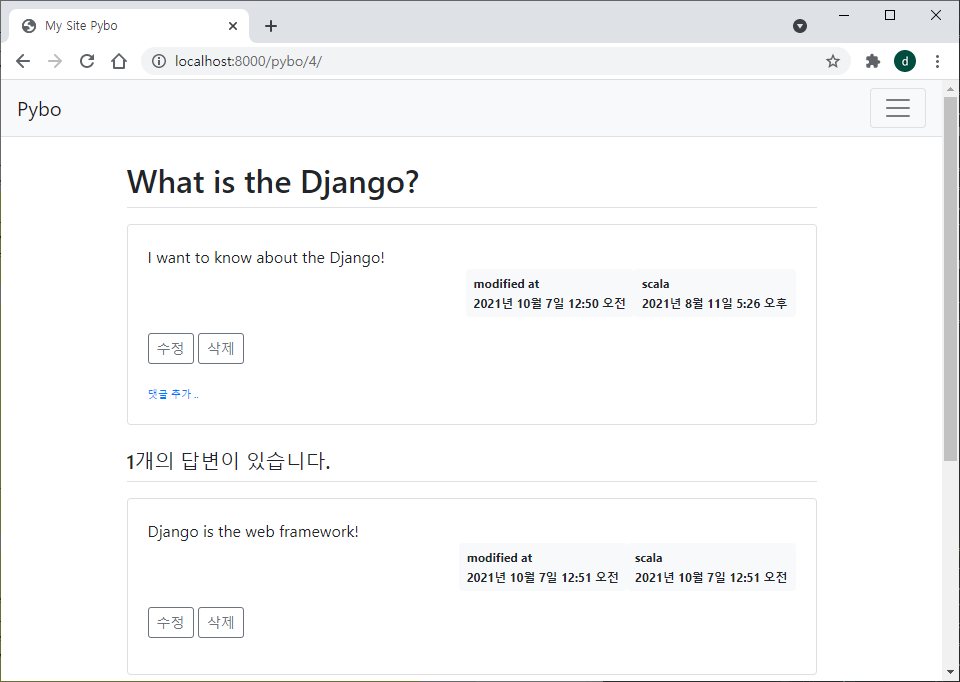Open the browser home page icon
The width and height of the screenshot is (960, 682).
119,61
